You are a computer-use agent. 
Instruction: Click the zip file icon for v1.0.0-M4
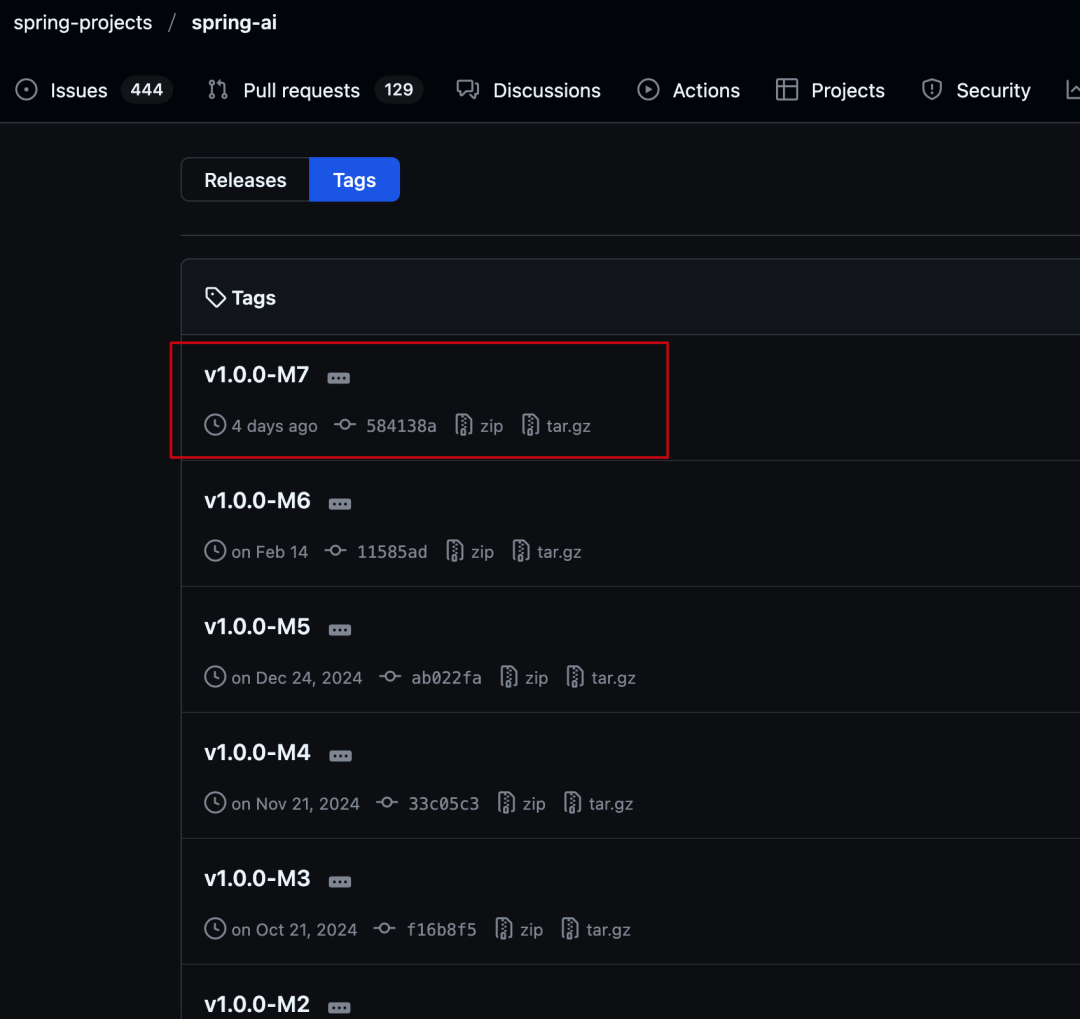coord(506,803)
